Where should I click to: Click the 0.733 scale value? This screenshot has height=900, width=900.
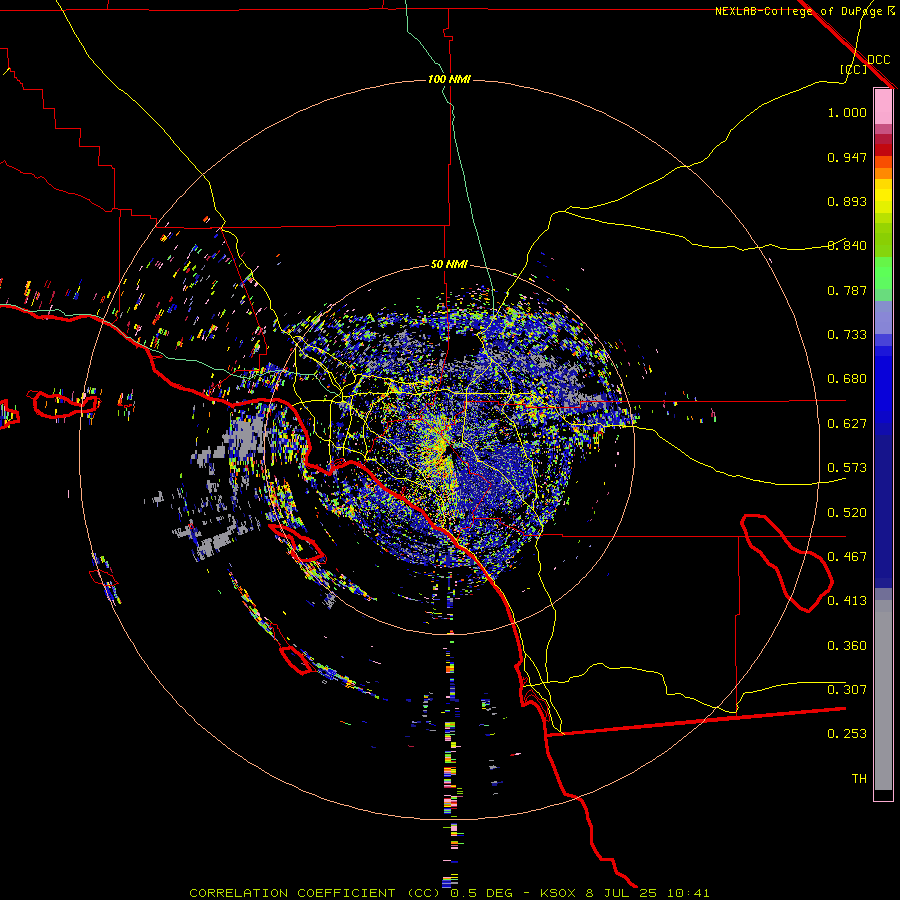pos(847,335)
